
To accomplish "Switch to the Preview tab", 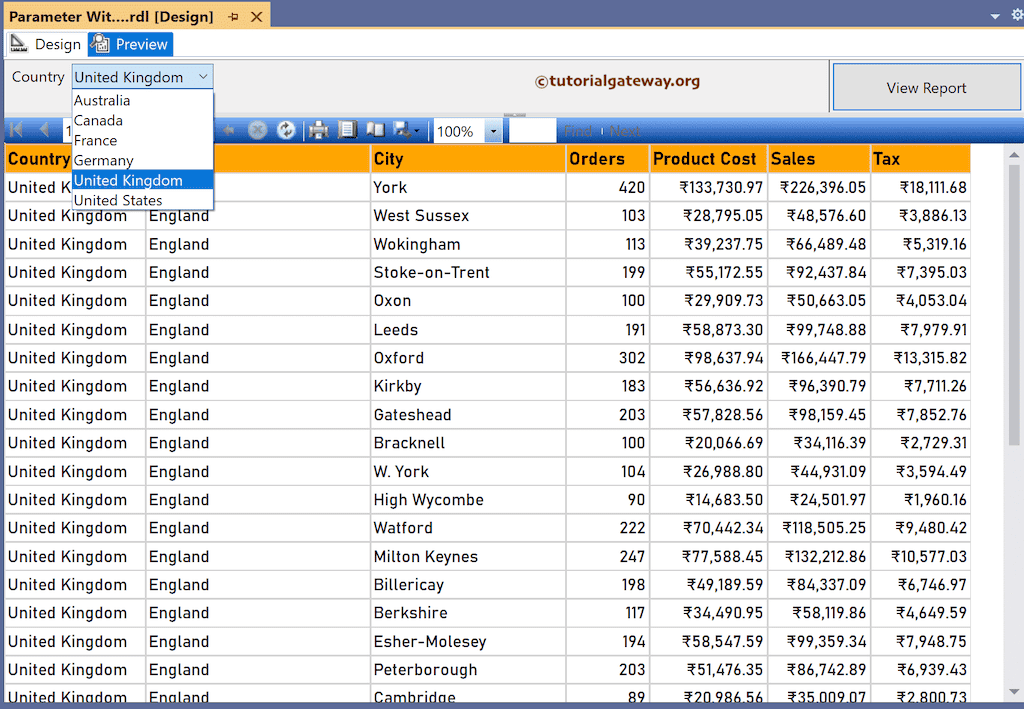I will [130, 44].
